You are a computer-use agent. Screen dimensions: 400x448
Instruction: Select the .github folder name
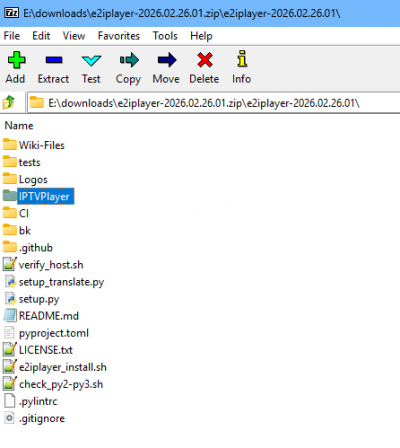click(x=36, y=248)
